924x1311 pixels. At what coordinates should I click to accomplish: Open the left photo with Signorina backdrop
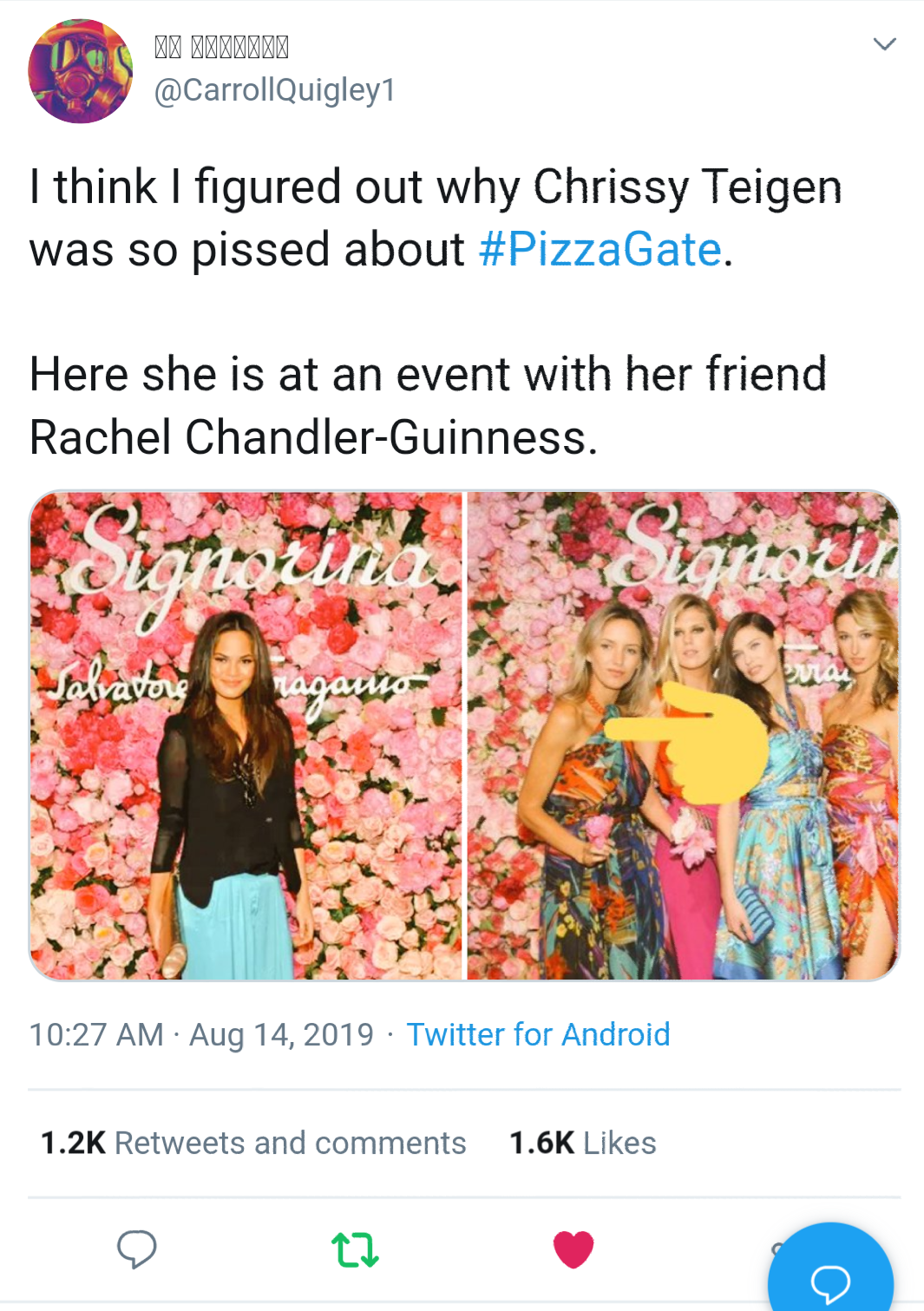pos(246,736)
